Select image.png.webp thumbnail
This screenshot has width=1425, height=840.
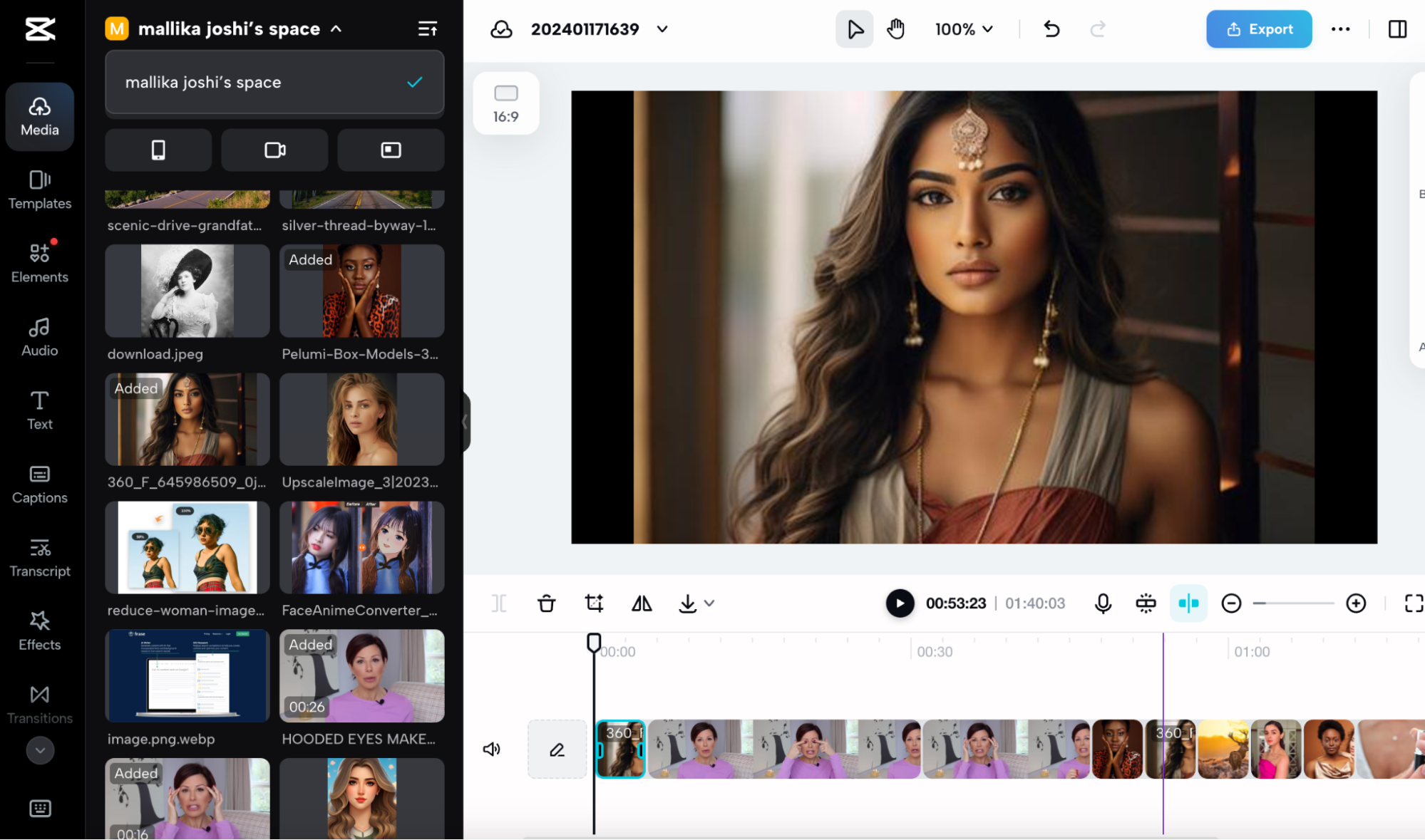[x=187, y=676]
